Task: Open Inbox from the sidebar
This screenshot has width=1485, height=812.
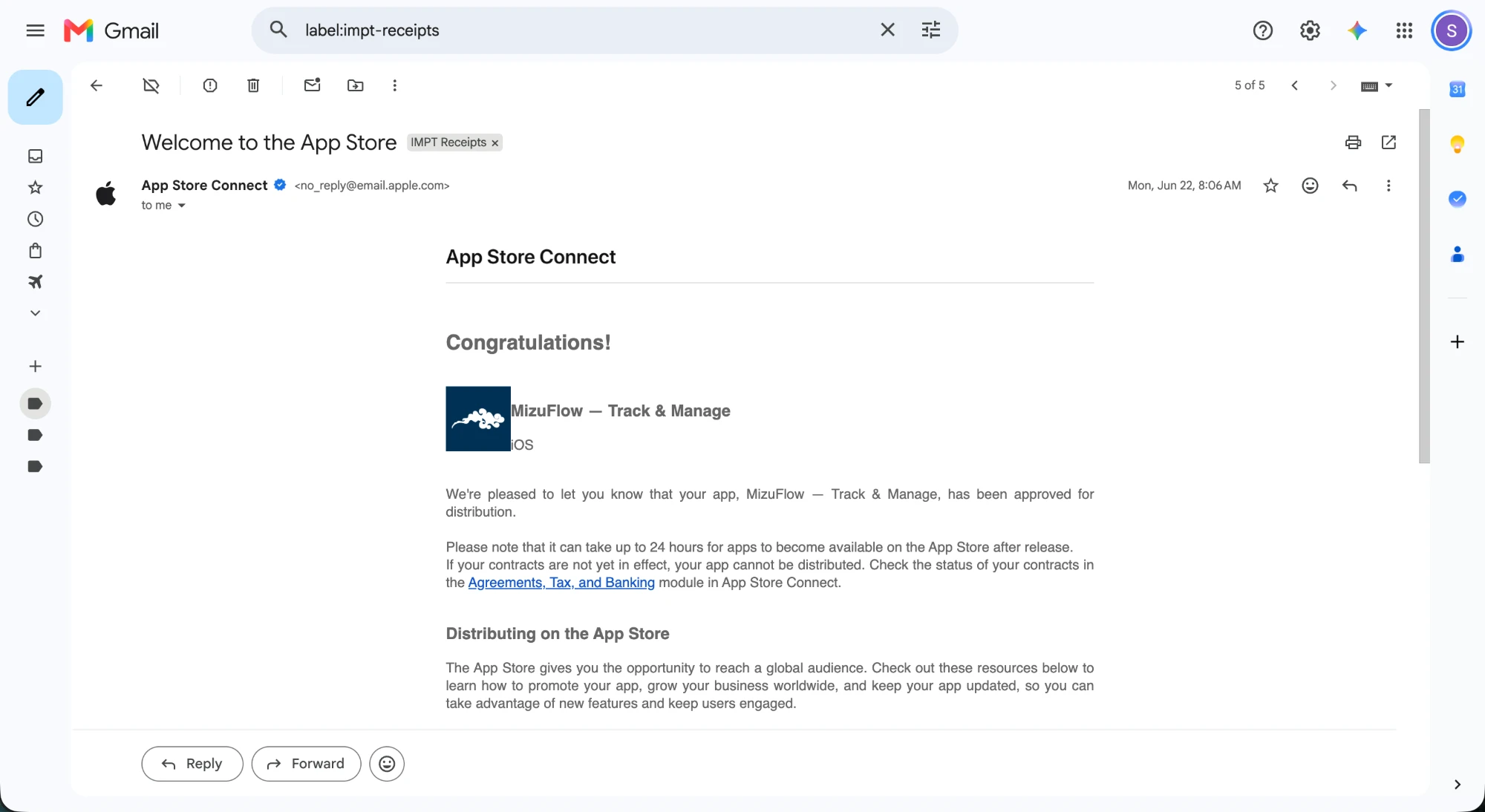Action: point(35,156)
